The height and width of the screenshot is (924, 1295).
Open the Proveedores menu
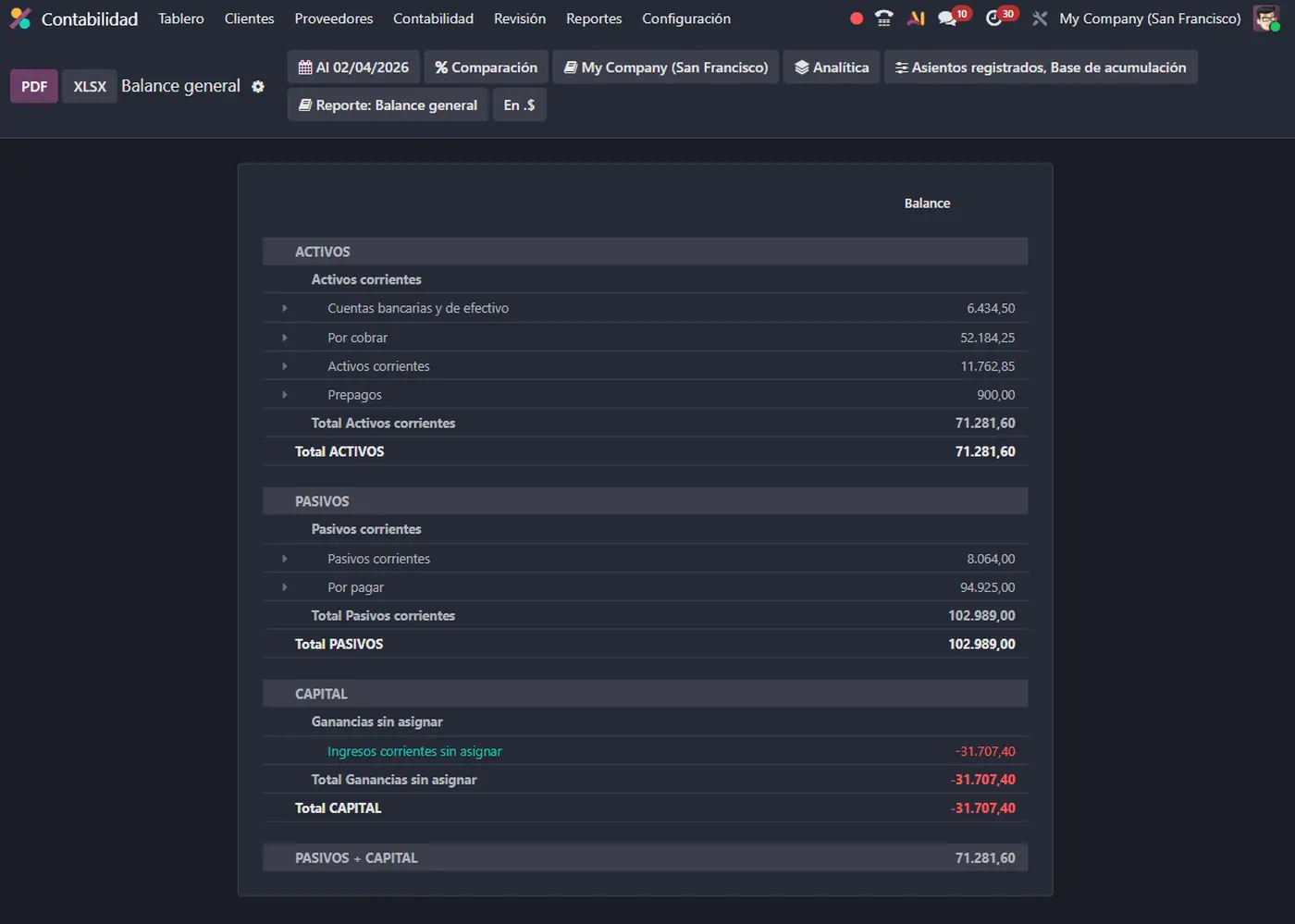(x=334, y=18)
